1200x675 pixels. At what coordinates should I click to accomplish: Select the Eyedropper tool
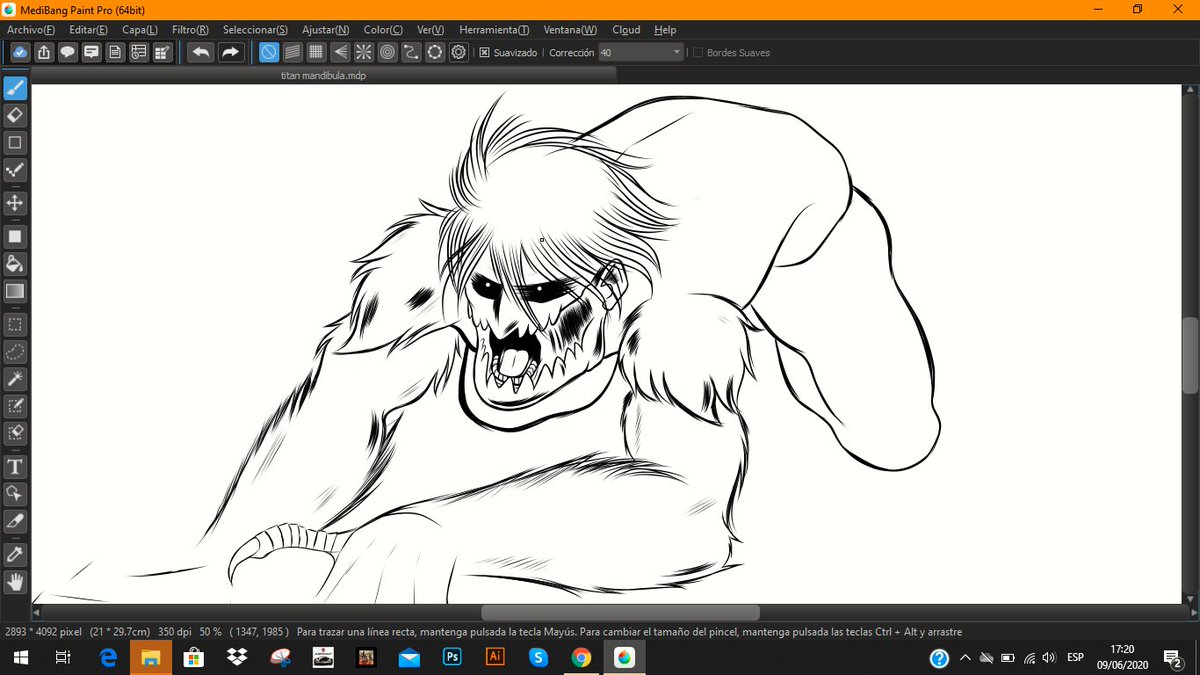tap(15, 554)
